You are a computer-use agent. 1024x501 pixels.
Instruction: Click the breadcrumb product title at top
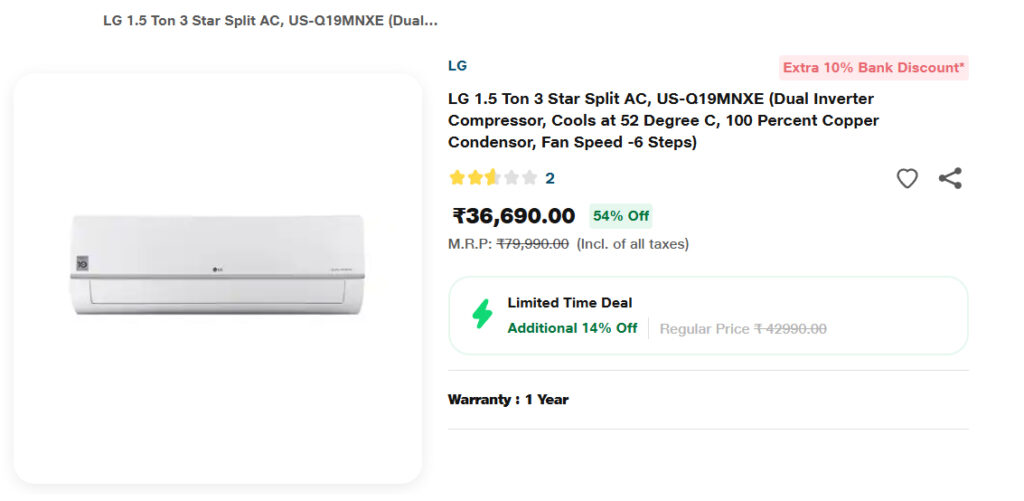pyautogui.click(x=270, y=20)
